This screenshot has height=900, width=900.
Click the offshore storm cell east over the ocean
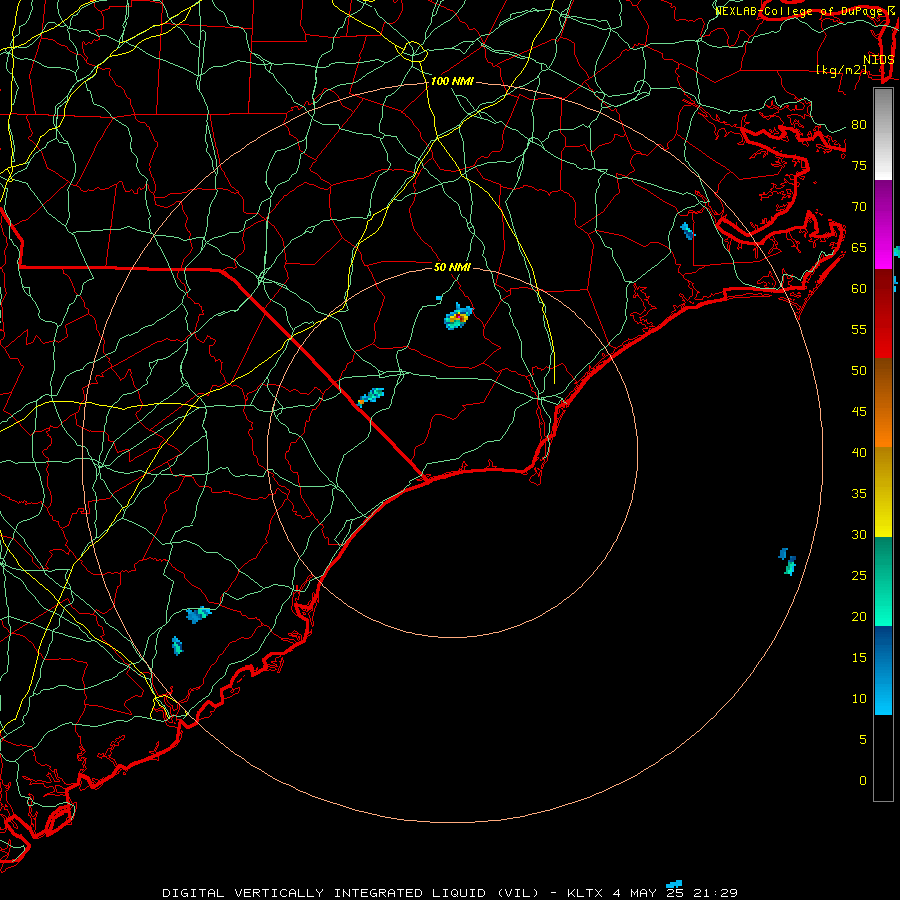tap(788, 561)
